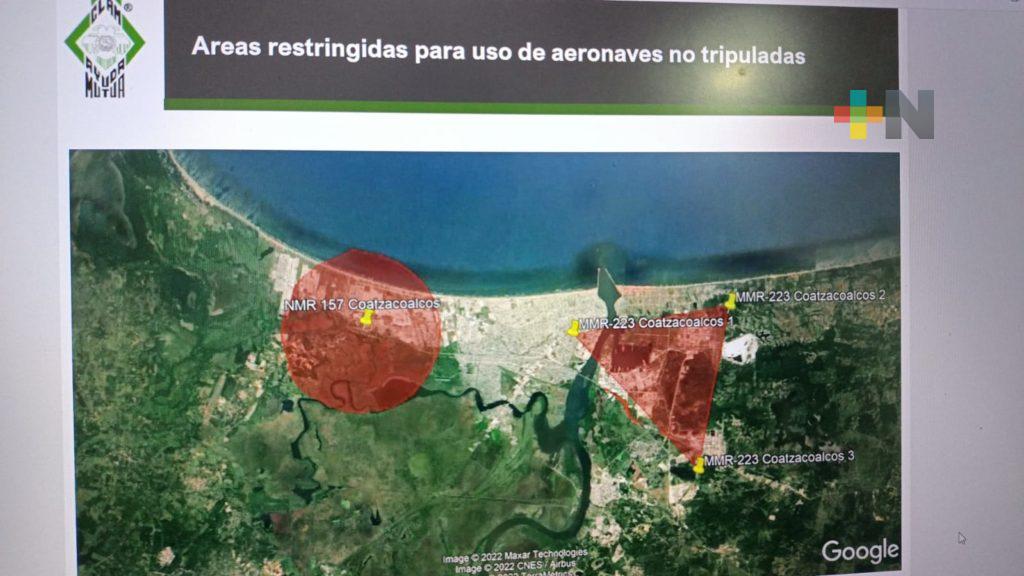This screenshot has height=576, width=1024.
Task: Click the 'MMR-223 Coatzacoalcos 2' label text
Action: coord(811,296)
